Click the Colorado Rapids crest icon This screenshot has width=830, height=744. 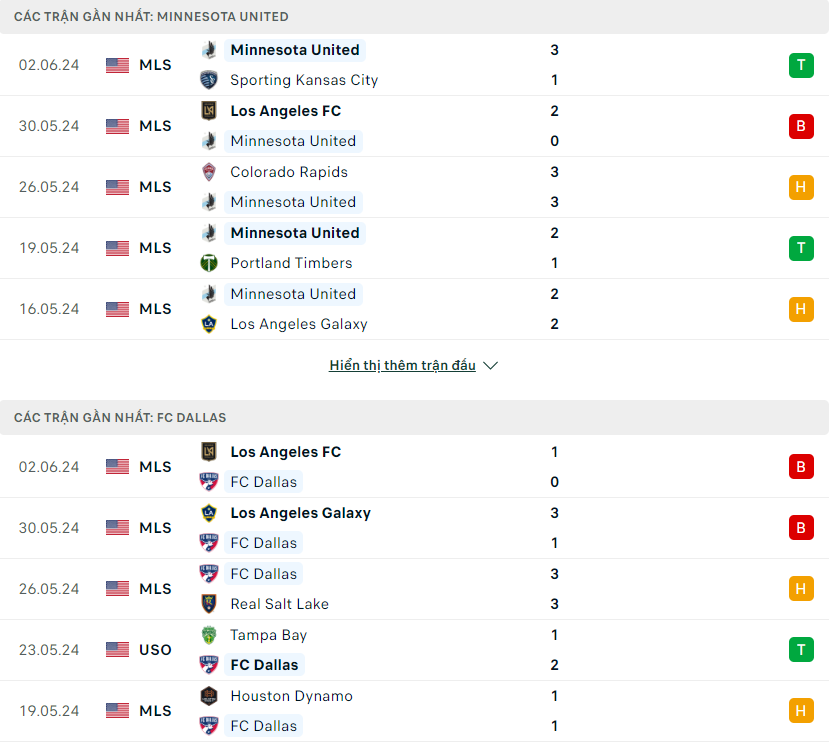(209, 172)
